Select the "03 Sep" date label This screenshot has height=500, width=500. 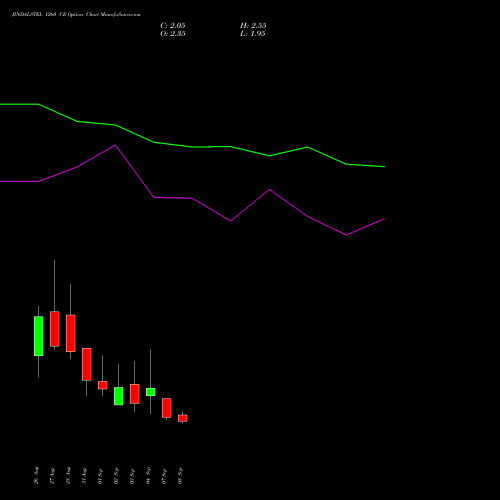point(132,476)
